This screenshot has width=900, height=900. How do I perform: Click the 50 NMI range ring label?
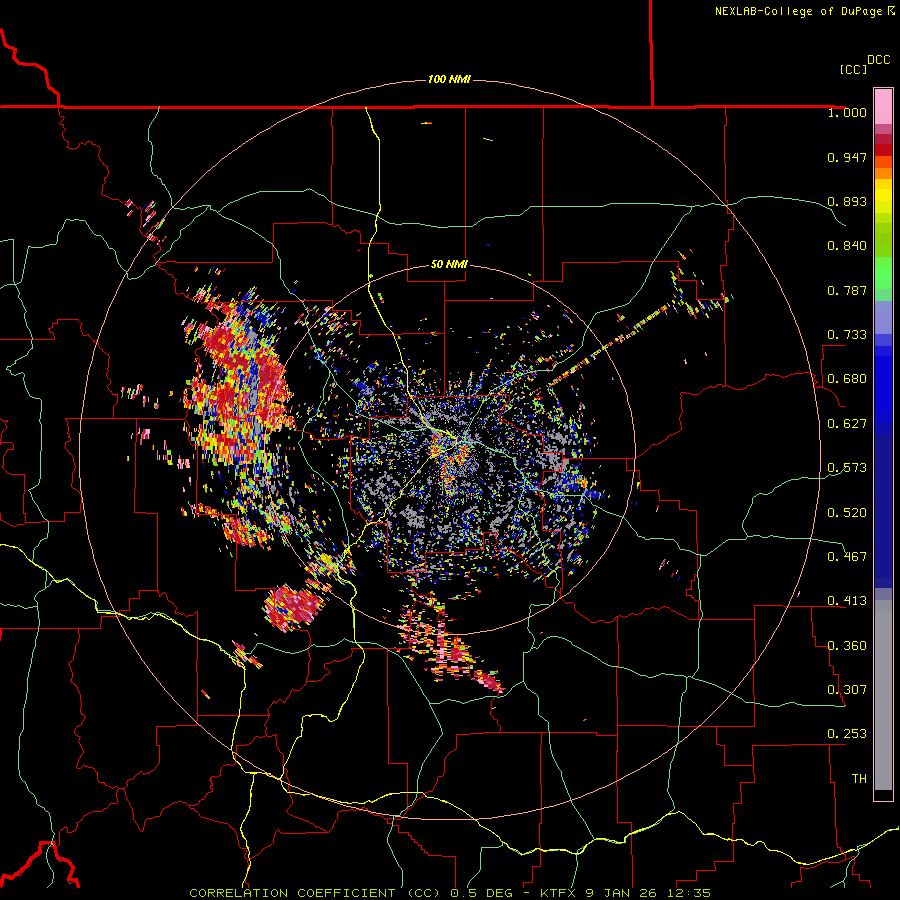pos(449,264)
